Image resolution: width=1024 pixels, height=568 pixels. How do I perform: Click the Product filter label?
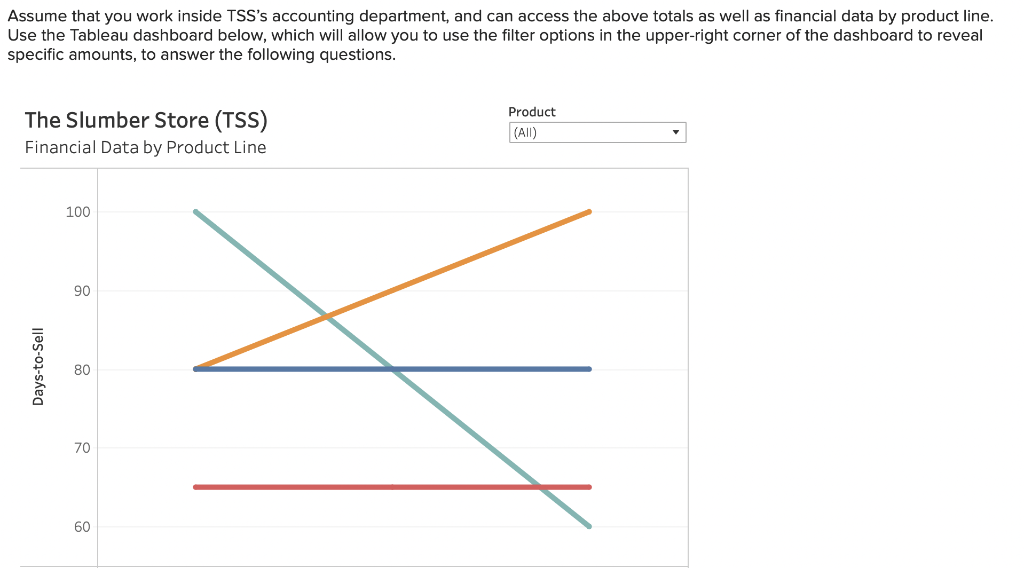532,112
